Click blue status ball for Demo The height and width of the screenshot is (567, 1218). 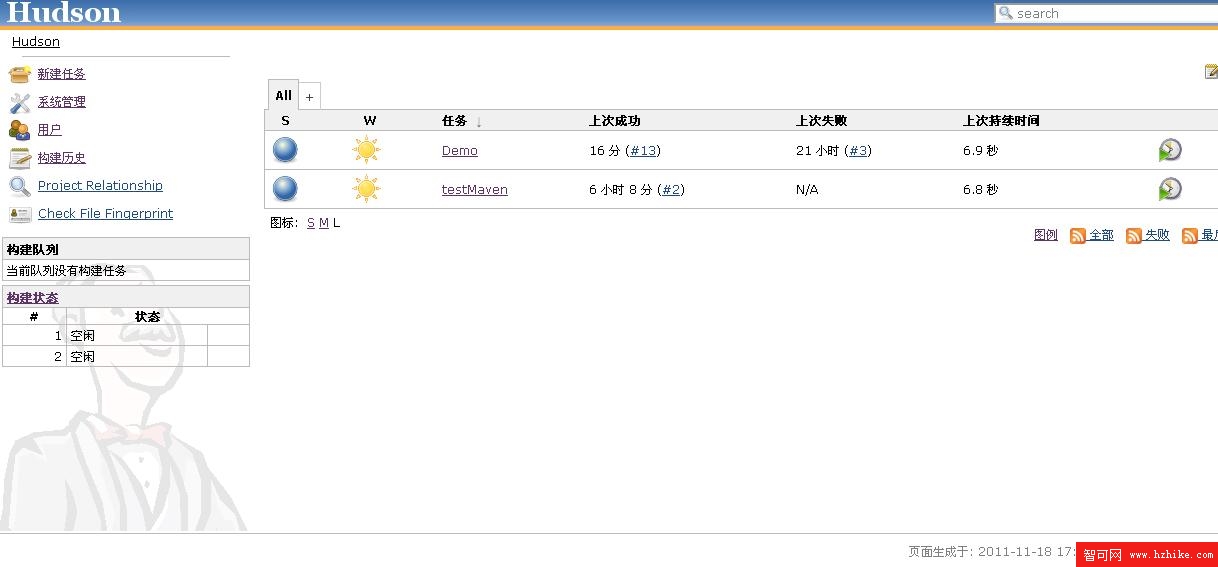coord(285,150)
